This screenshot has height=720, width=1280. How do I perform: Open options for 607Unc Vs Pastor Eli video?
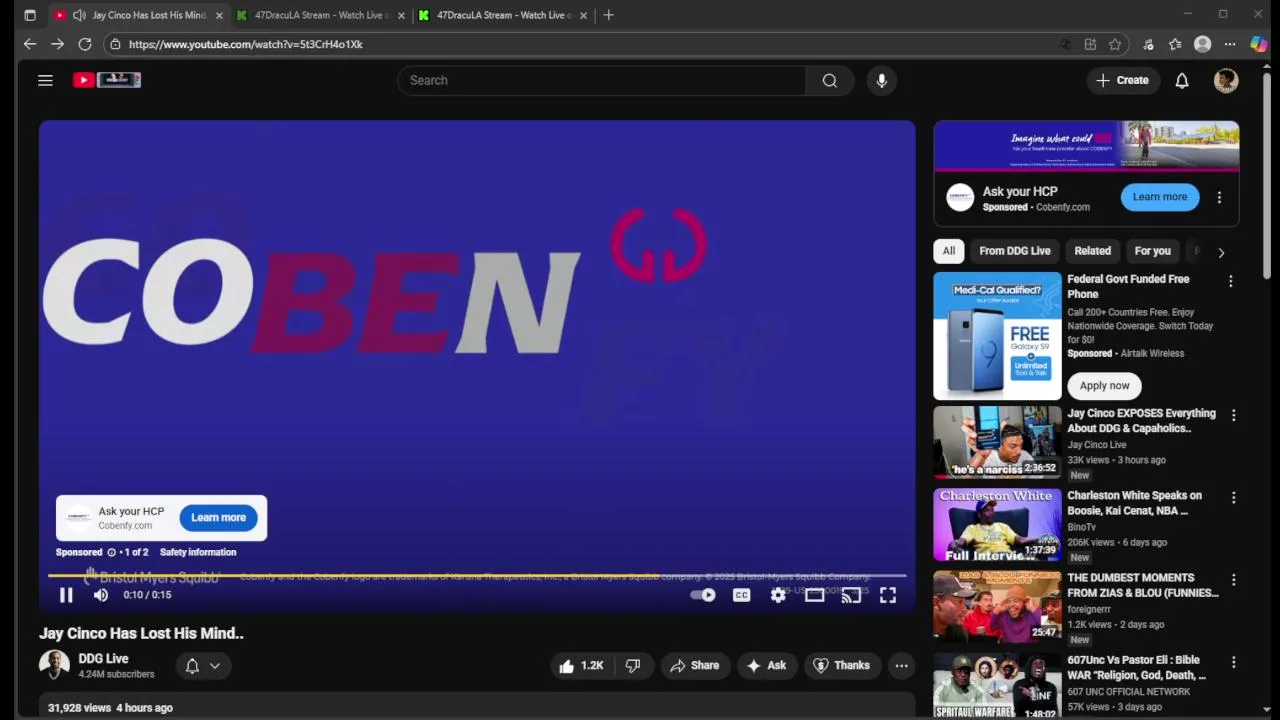[x=1233, y=661]
